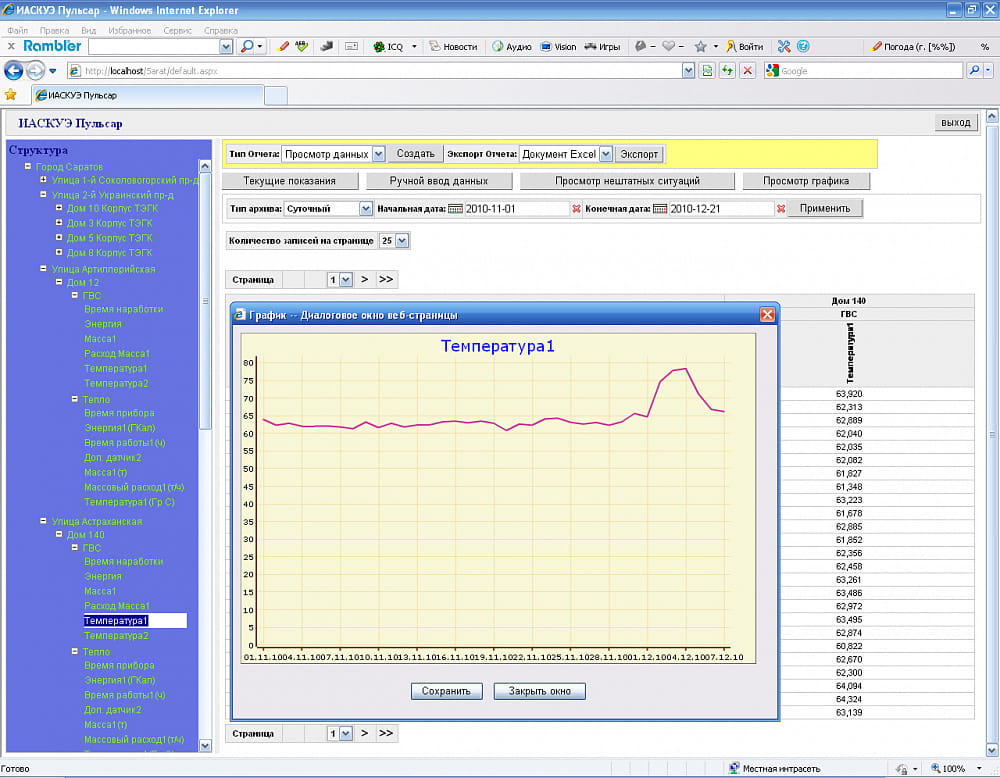The width and height of the screenshot is (1000, 778).
Task: Clear the start date with red X
Action: coord(576,209)
